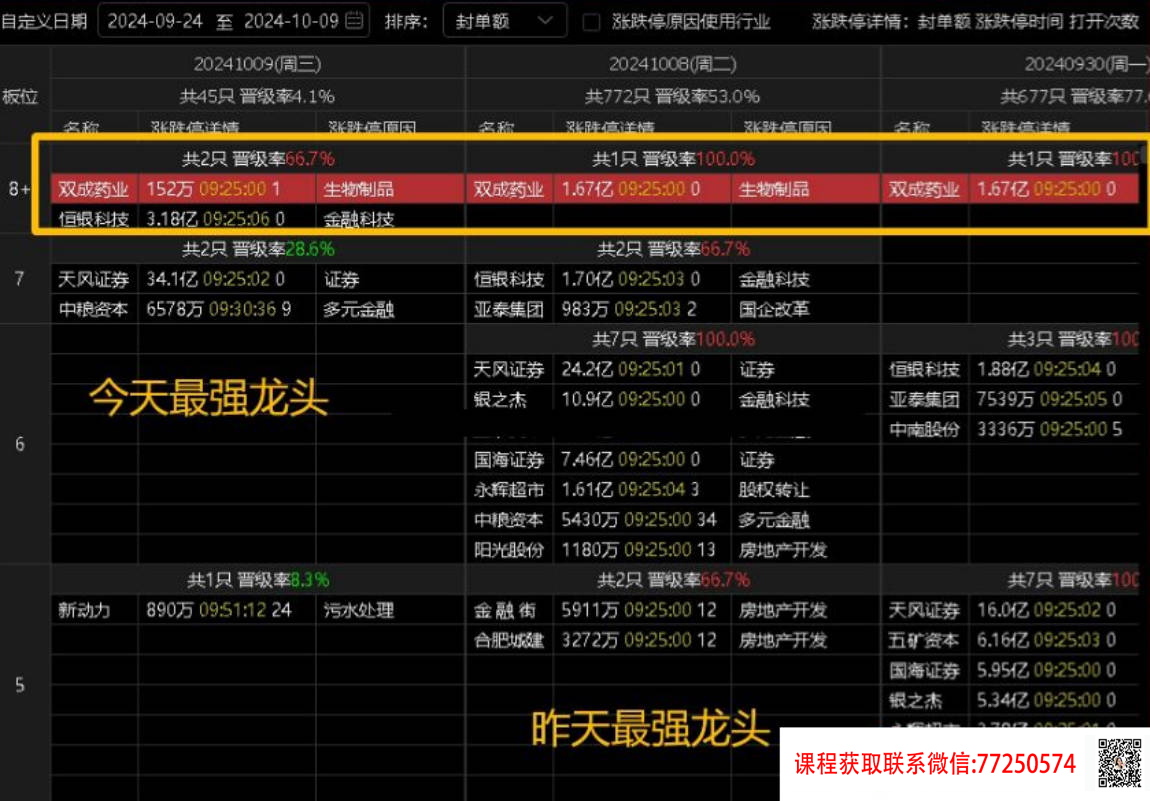Click the 34.1亿 09:25:02 detail cell
The width and height of the screenshot is (1150, 801).
coord(227,279)
